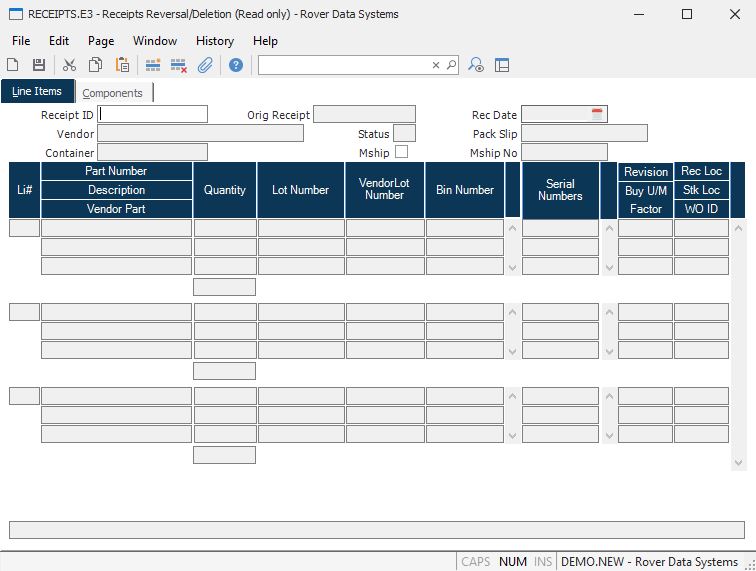Image resolution: width=756 pixels, height=571 pixels.
Task: Switch to the Components tab
Action: tap(112, 93)
